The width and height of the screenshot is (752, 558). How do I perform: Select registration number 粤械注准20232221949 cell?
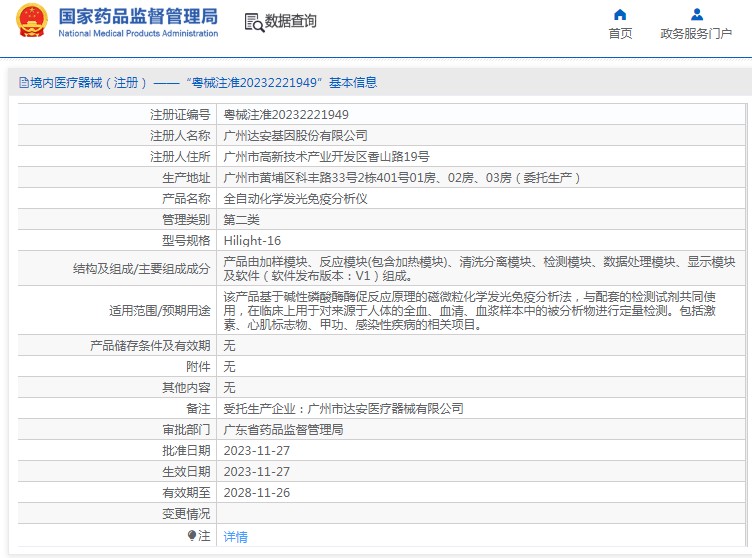tap(285, 114)
